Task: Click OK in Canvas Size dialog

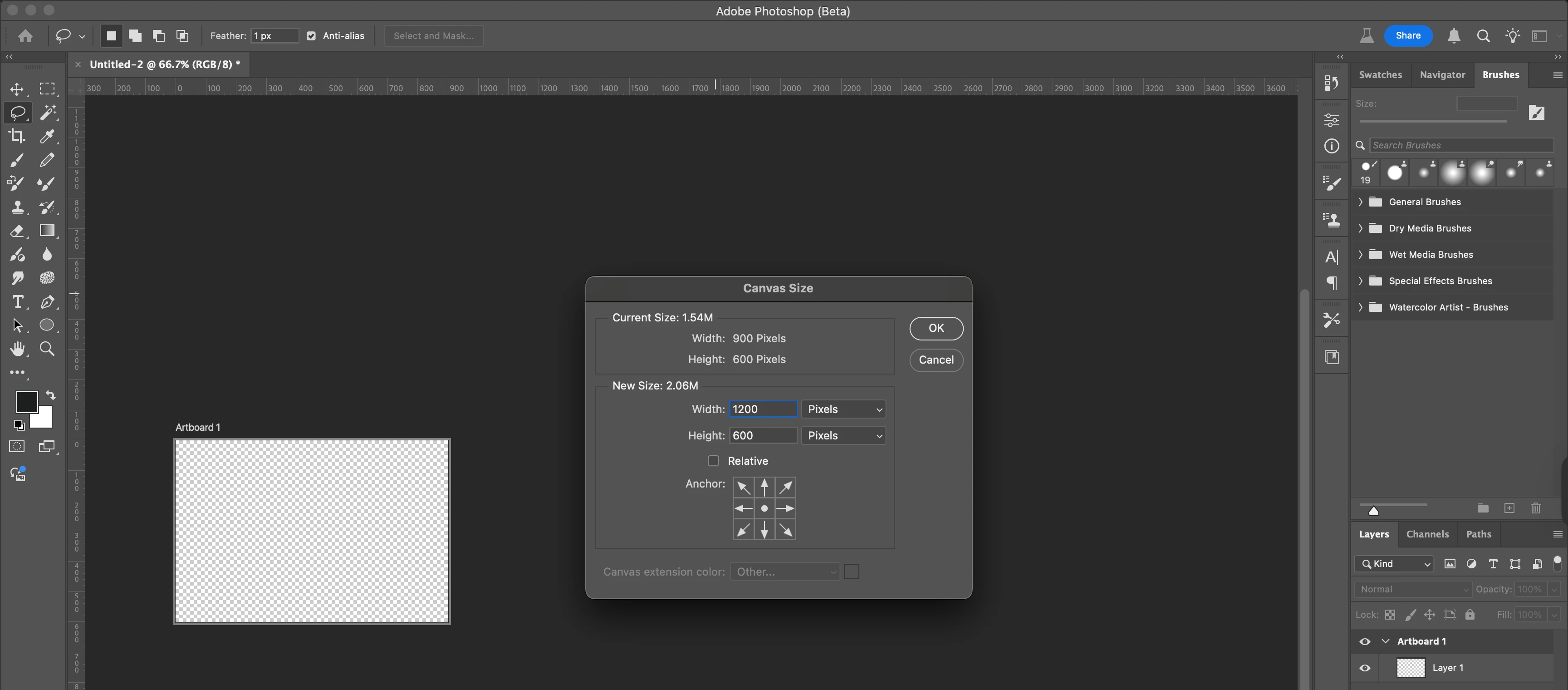Action: point(936,328)
